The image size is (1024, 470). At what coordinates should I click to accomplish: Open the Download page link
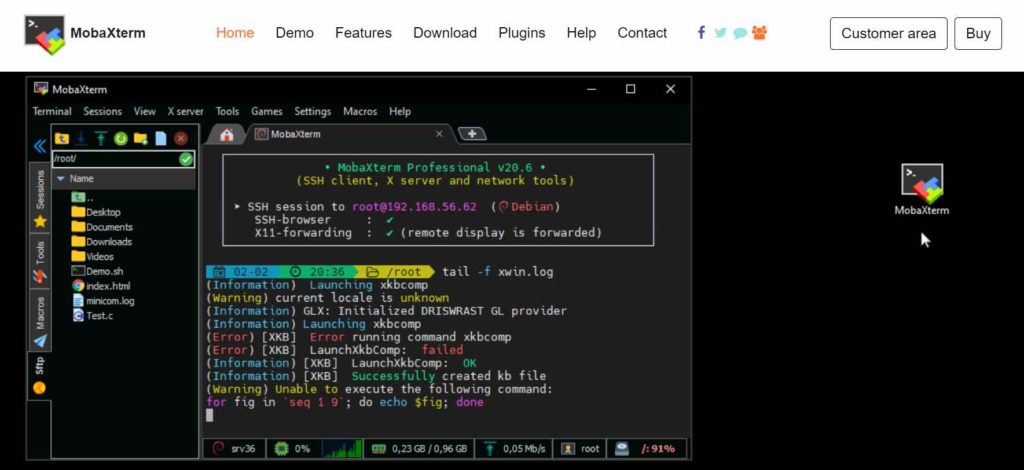pyautogui.click(x=445, y=33)
